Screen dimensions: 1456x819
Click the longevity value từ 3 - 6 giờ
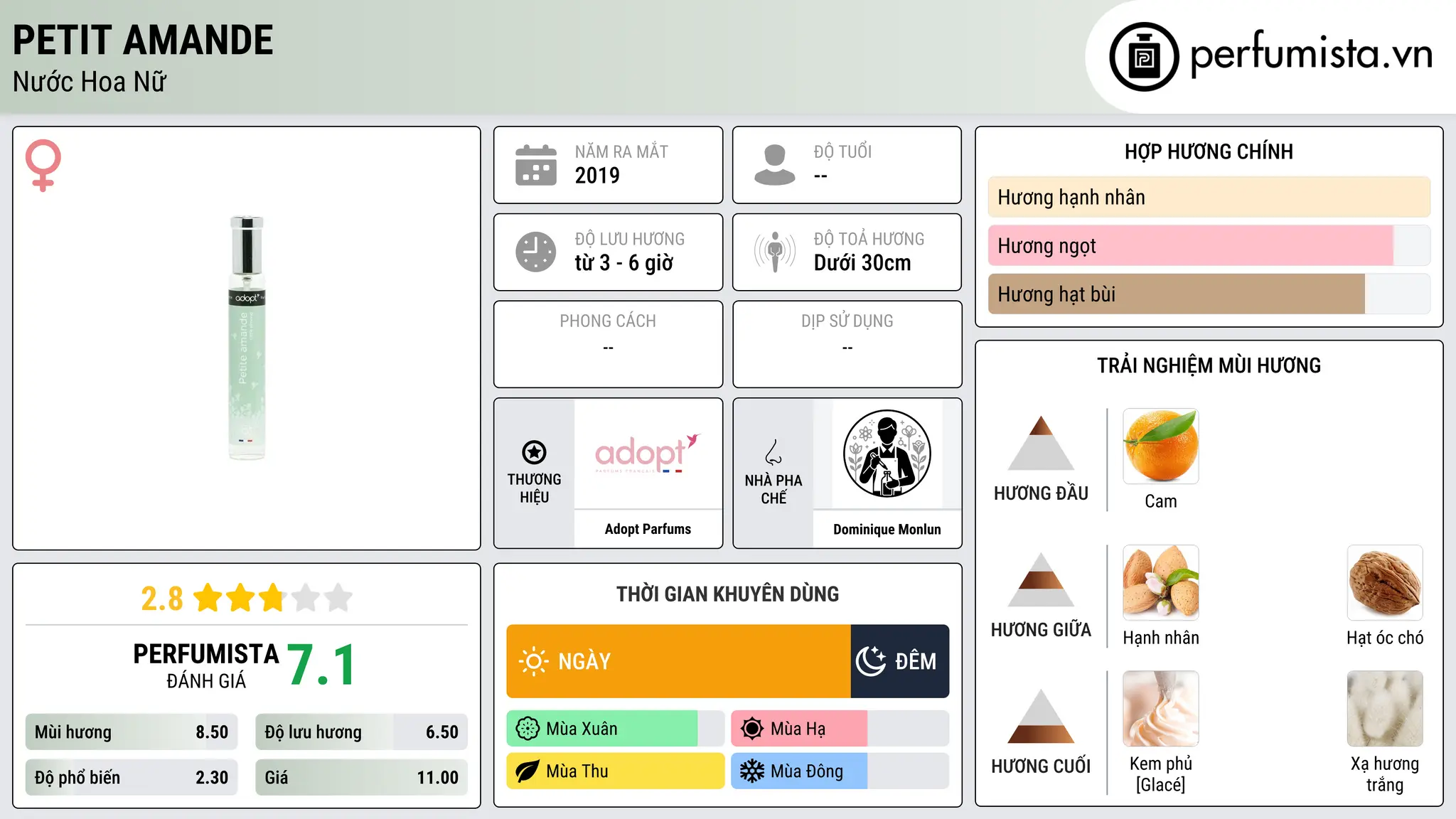click(624, 263)
